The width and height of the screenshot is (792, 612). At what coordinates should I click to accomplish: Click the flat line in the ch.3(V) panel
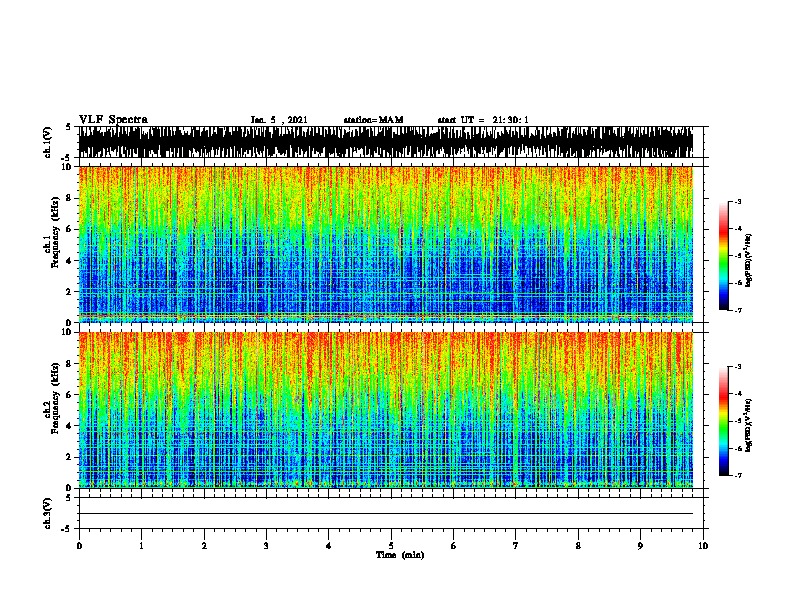point(385,514)
